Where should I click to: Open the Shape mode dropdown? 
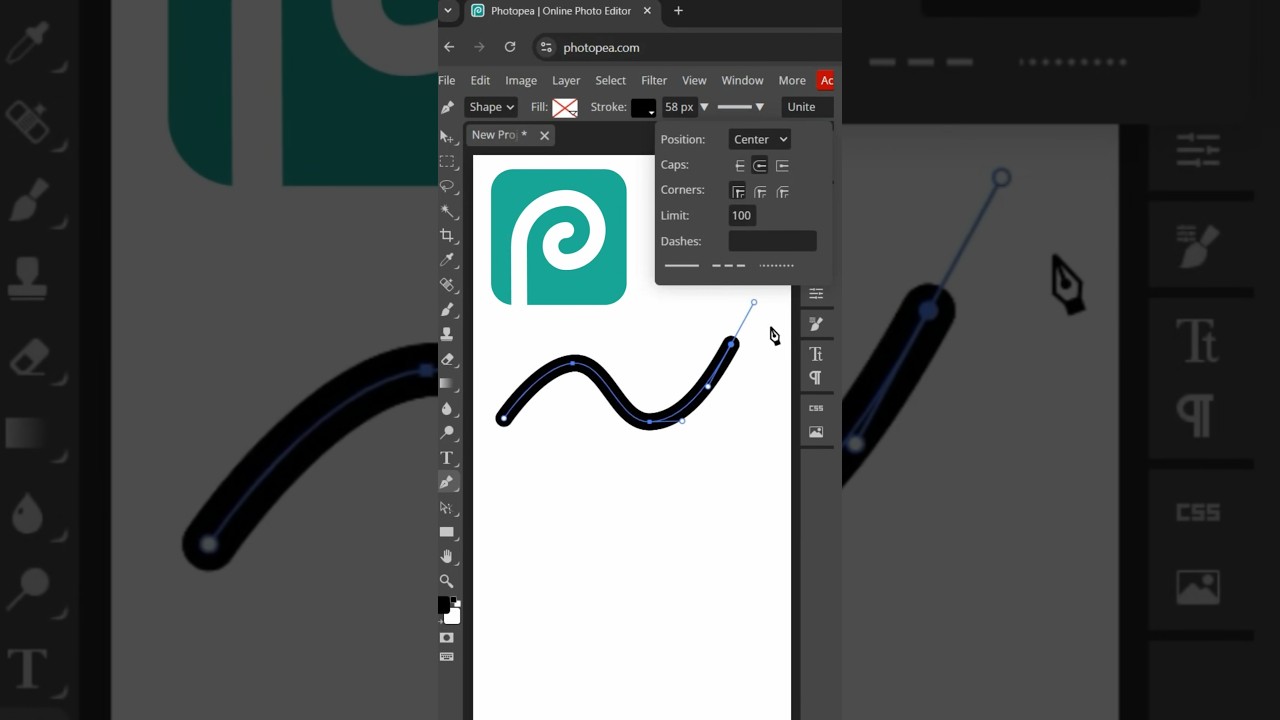491,107
